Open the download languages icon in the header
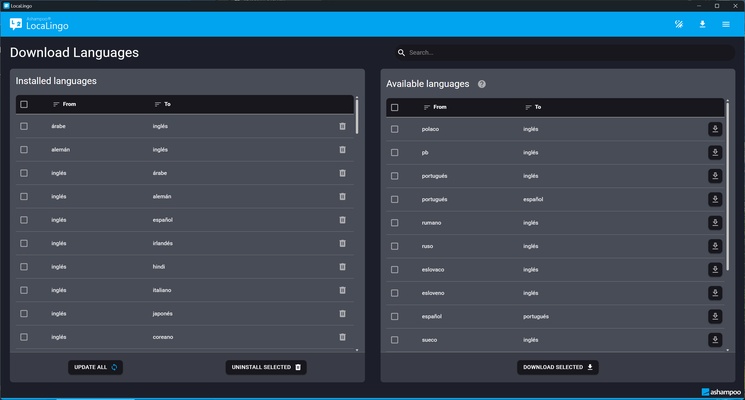The width and height of the screenshot is (745, 400). (x=702, y=24)
